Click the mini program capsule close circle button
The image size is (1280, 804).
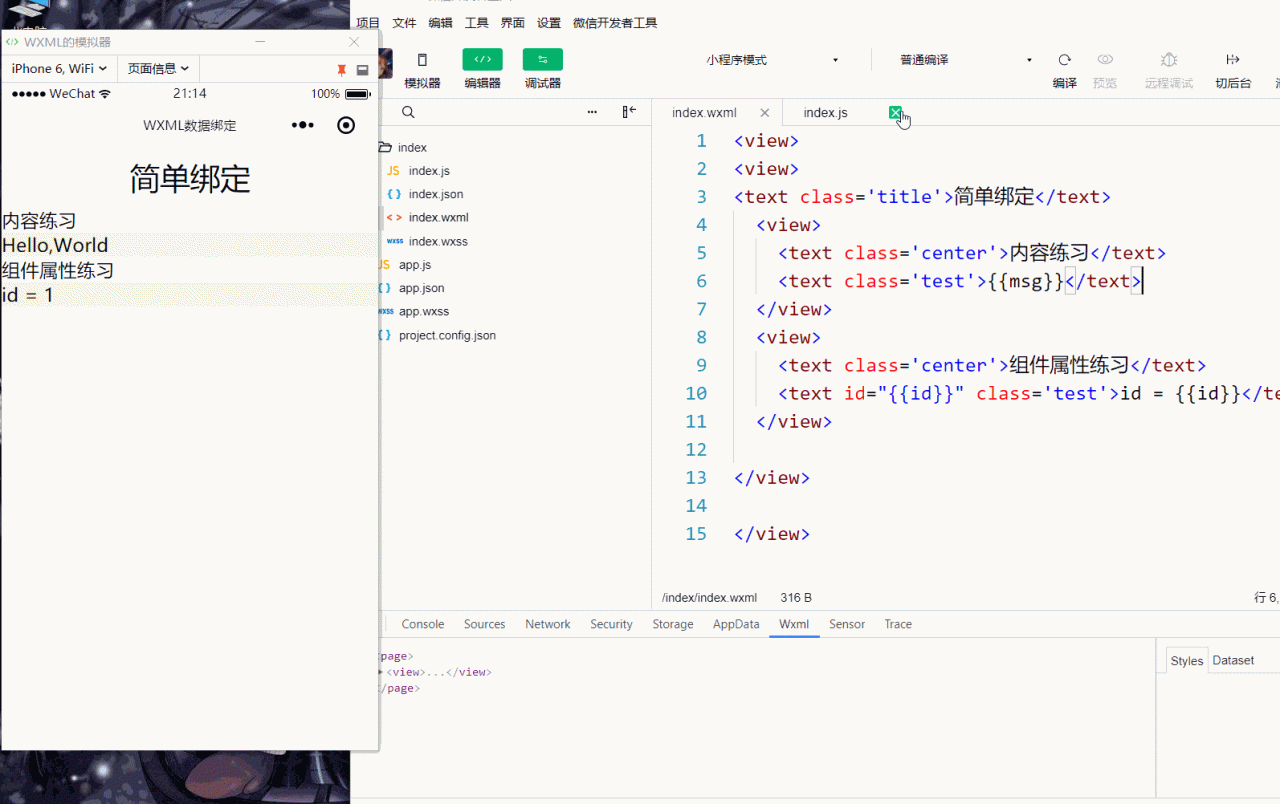346,125
